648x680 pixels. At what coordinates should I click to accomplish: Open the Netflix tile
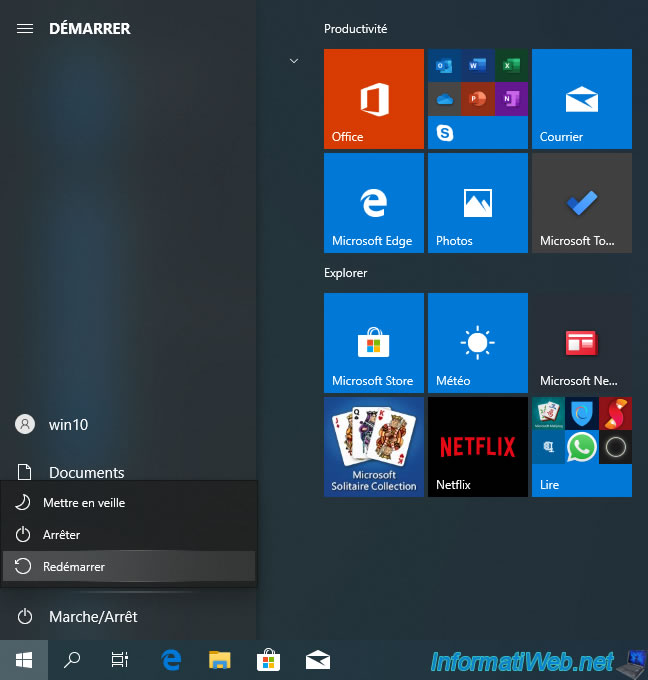(x=477, y=447)
